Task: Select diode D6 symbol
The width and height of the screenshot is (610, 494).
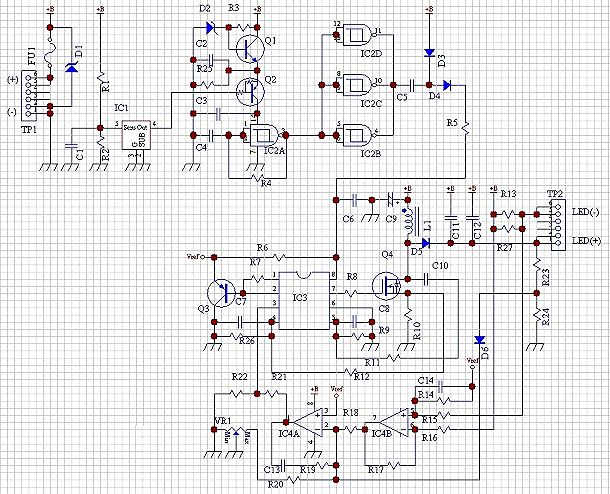Action: coord(480,340)
